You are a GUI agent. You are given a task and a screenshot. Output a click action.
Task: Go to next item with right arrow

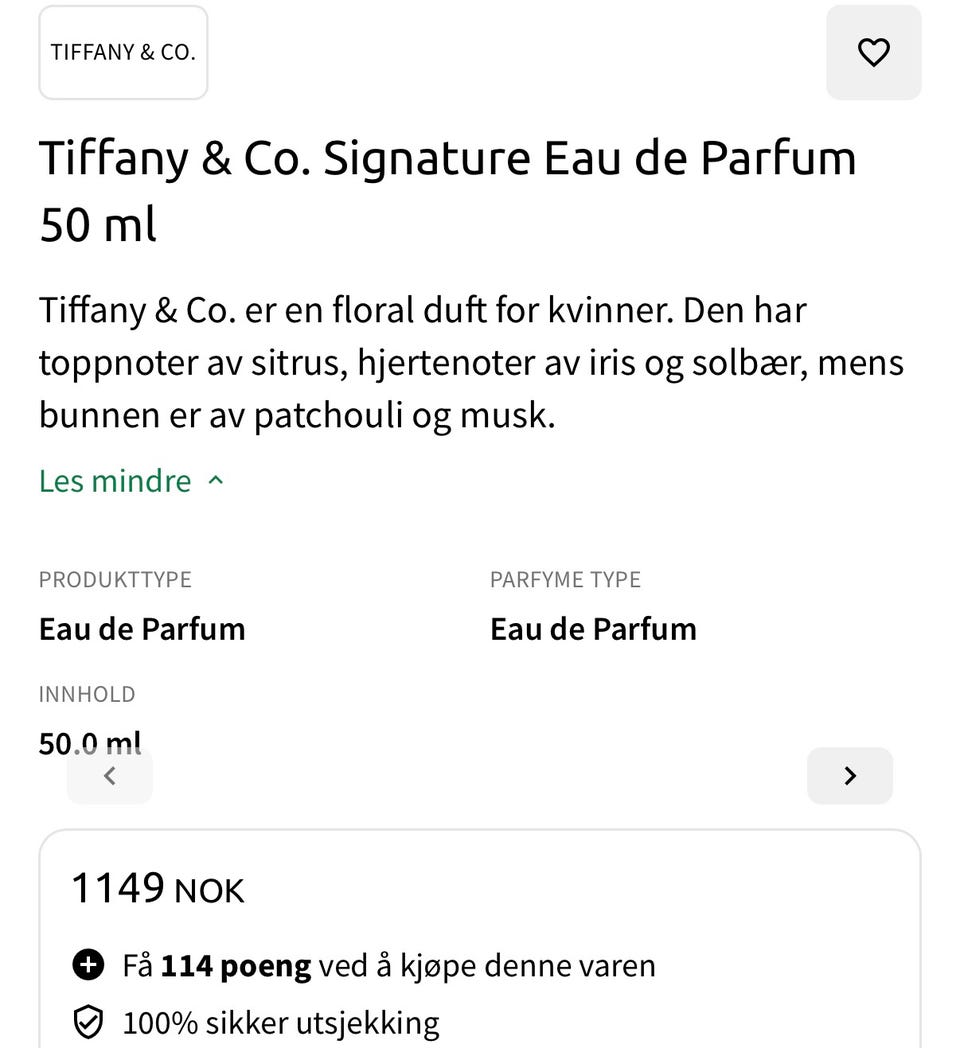click(x=850, y=776)
